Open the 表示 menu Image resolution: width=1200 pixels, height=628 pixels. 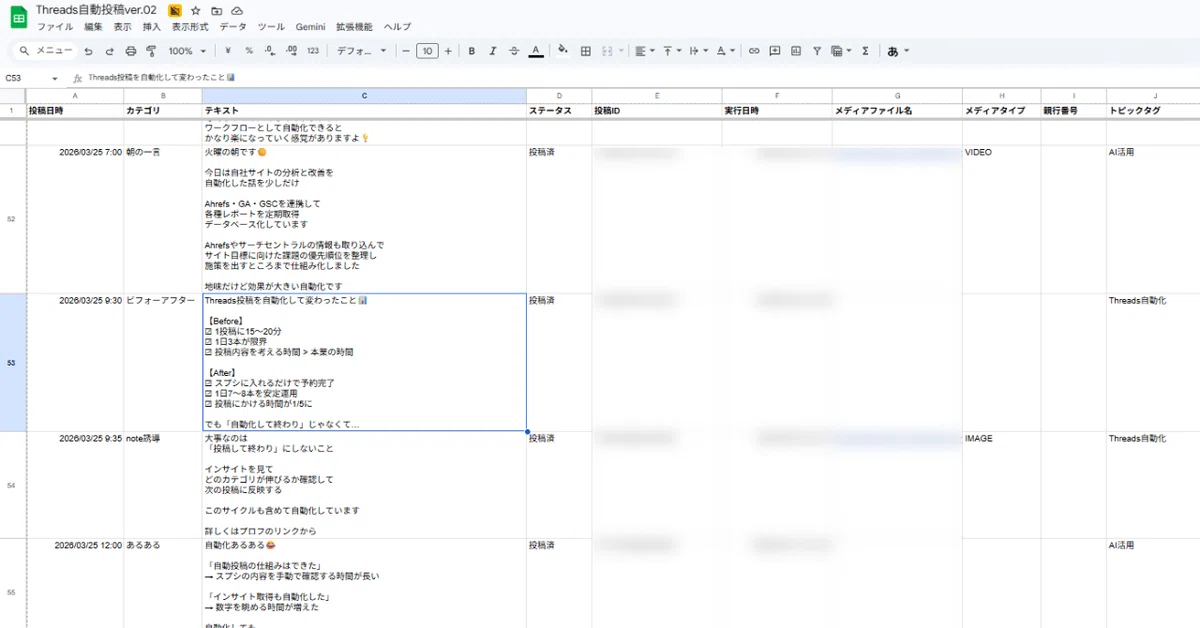122,27
